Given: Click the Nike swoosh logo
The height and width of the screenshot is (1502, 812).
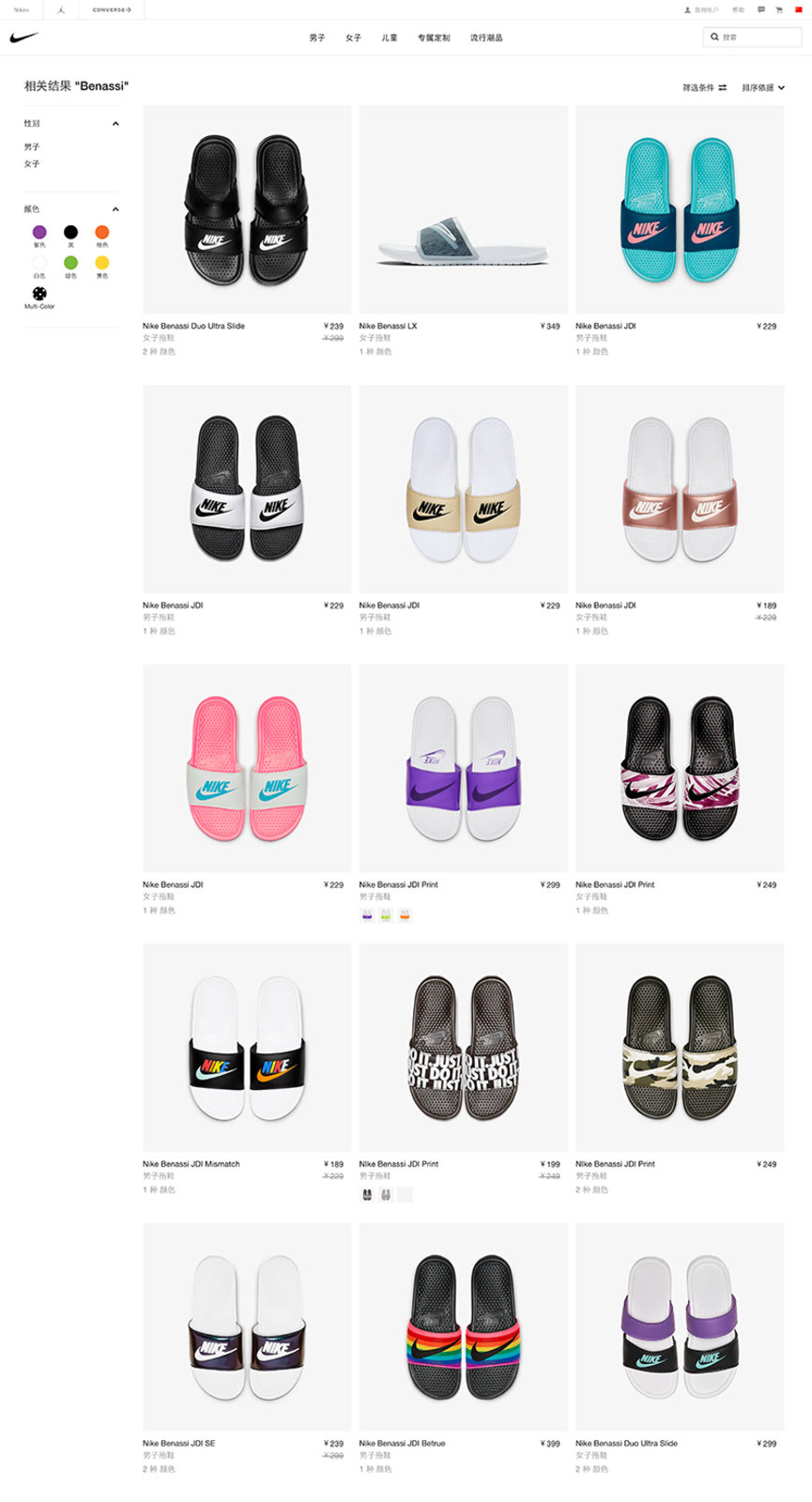Looking at the screenshot, I should coord(23,38).
